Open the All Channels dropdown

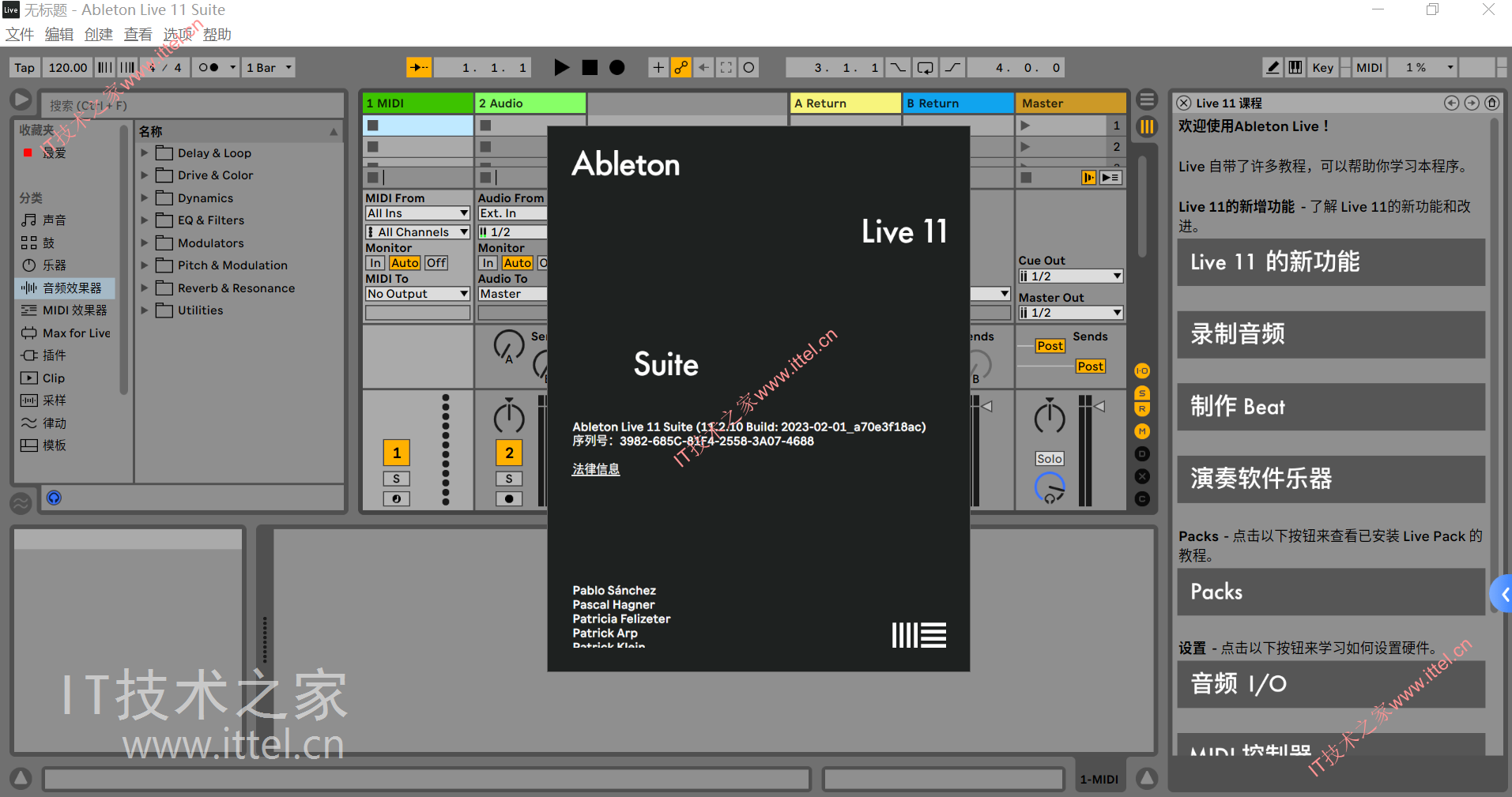418,232
